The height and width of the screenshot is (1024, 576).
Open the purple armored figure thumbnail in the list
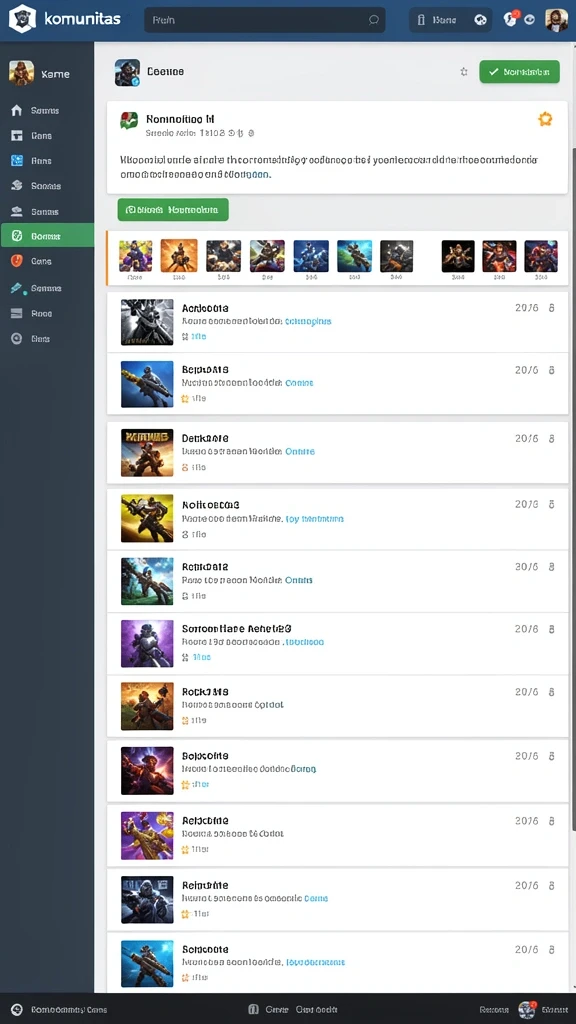tap(147, 643)
